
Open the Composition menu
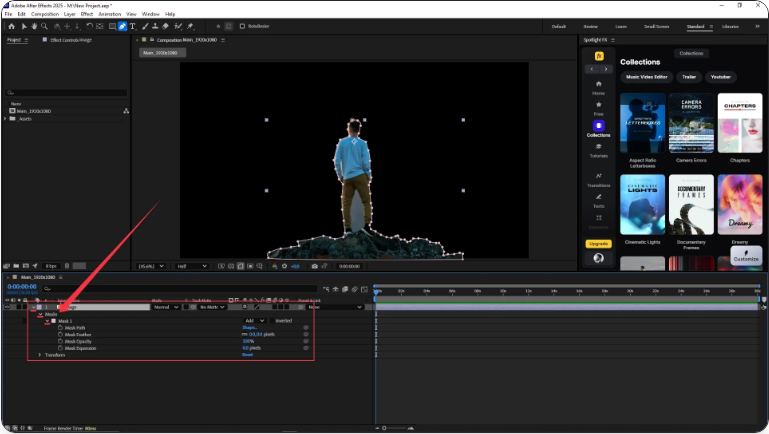tap(44, 14)
